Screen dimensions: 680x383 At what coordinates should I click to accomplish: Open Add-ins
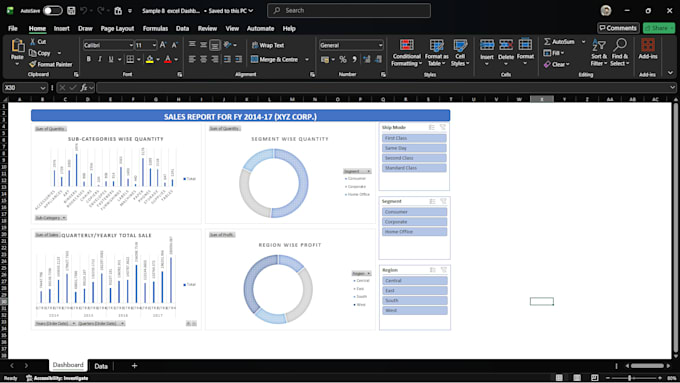(648, 49)
